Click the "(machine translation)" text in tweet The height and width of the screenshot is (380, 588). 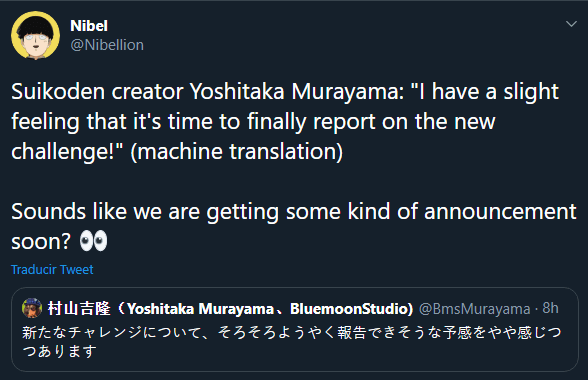pos(237,152)
